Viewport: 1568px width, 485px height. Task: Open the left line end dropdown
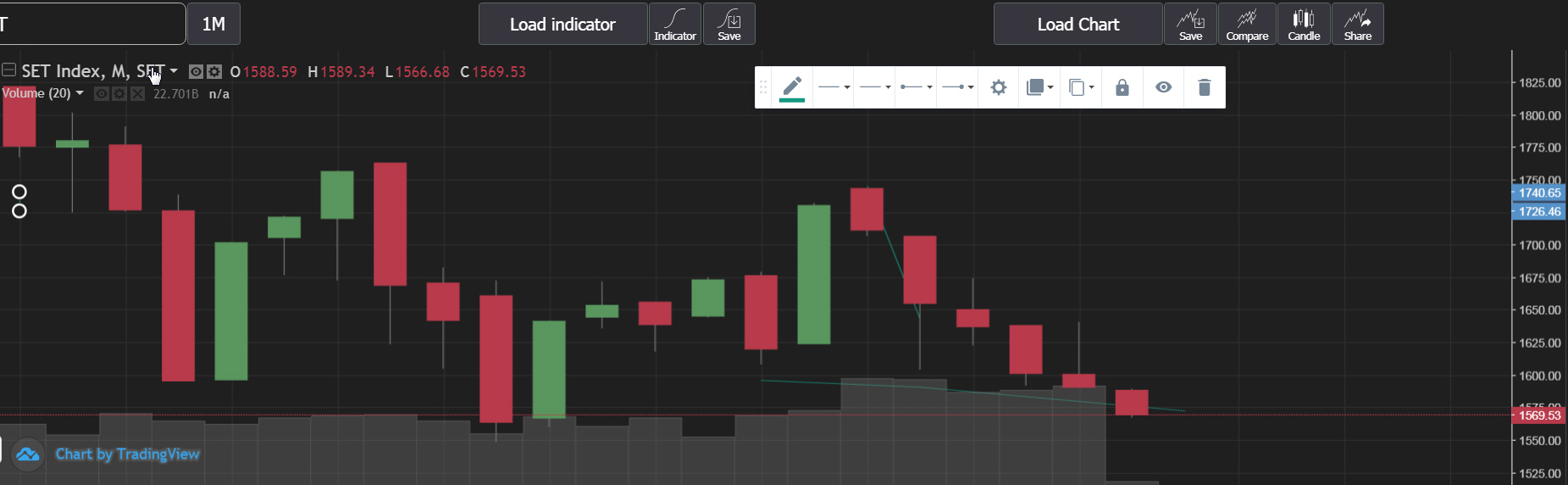(916, 87)
